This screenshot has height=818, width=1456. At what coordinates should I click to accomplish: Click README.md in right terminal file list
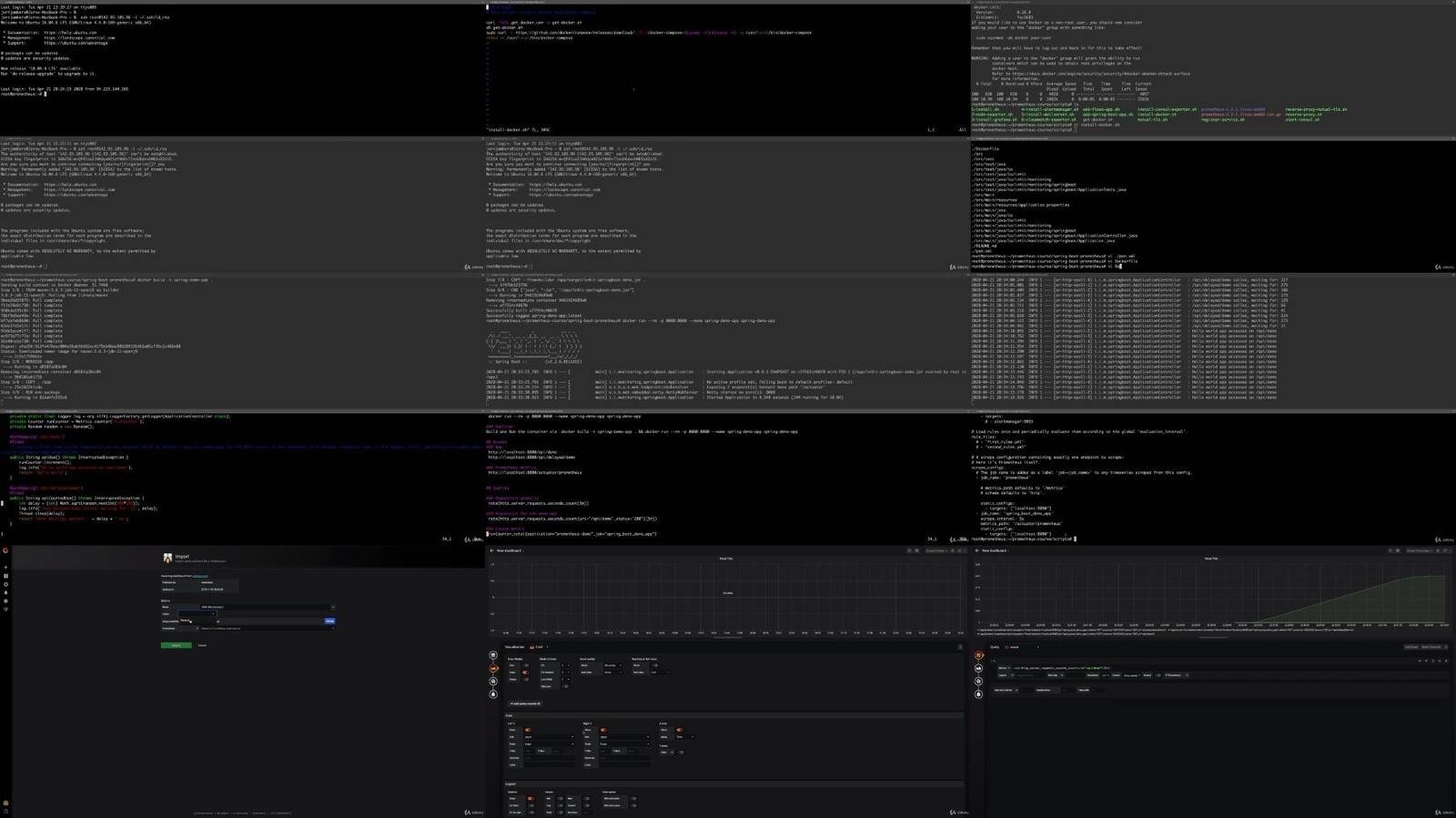tap(985, 246)
